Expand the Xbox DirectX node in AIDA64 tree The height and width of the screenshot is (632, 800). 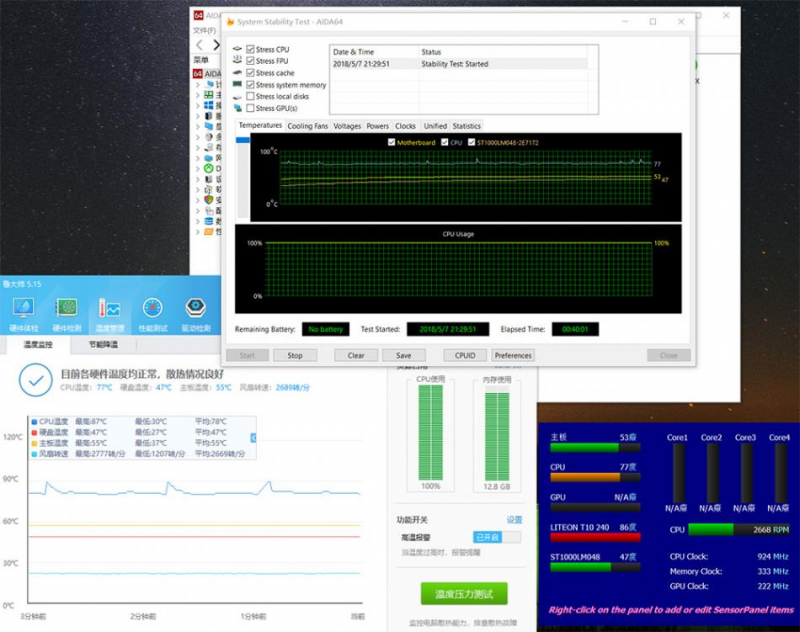click(198, 168)
